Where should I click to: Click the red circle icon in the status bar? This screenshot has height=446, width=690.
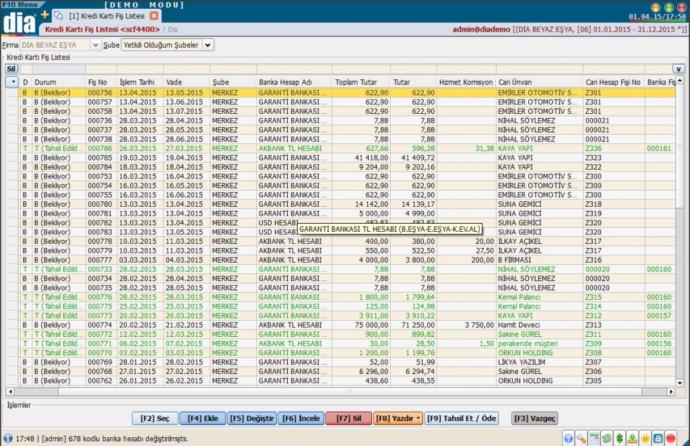pyautogui.click(x=671, y=438)
